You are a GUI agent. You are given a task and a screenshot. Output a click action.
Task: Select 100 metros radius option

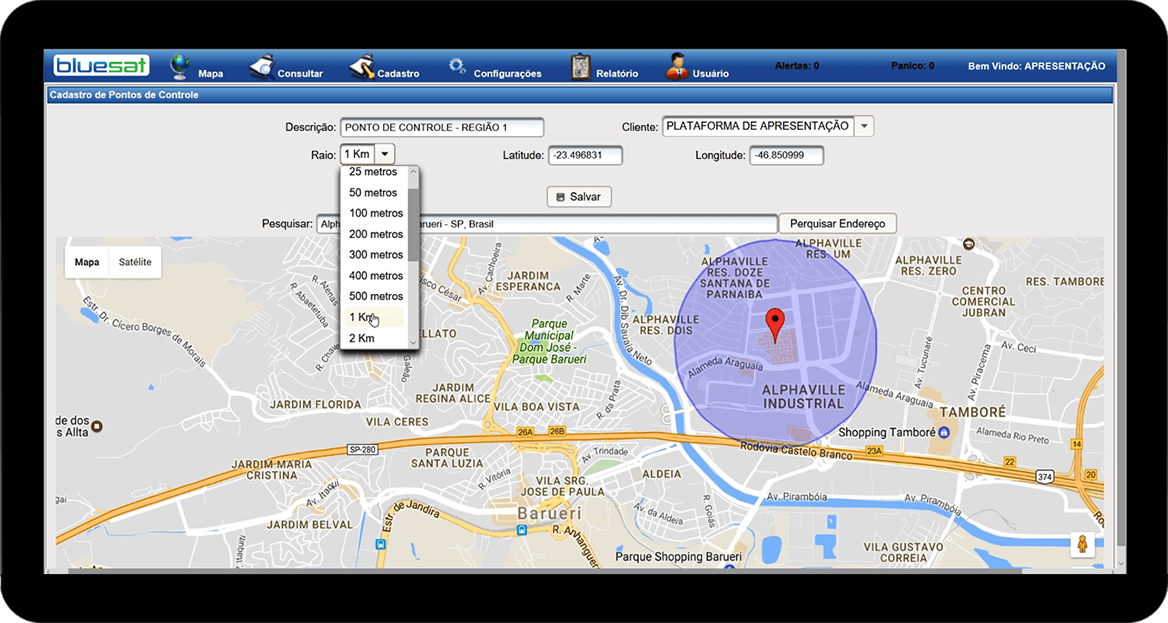[375, 213]
